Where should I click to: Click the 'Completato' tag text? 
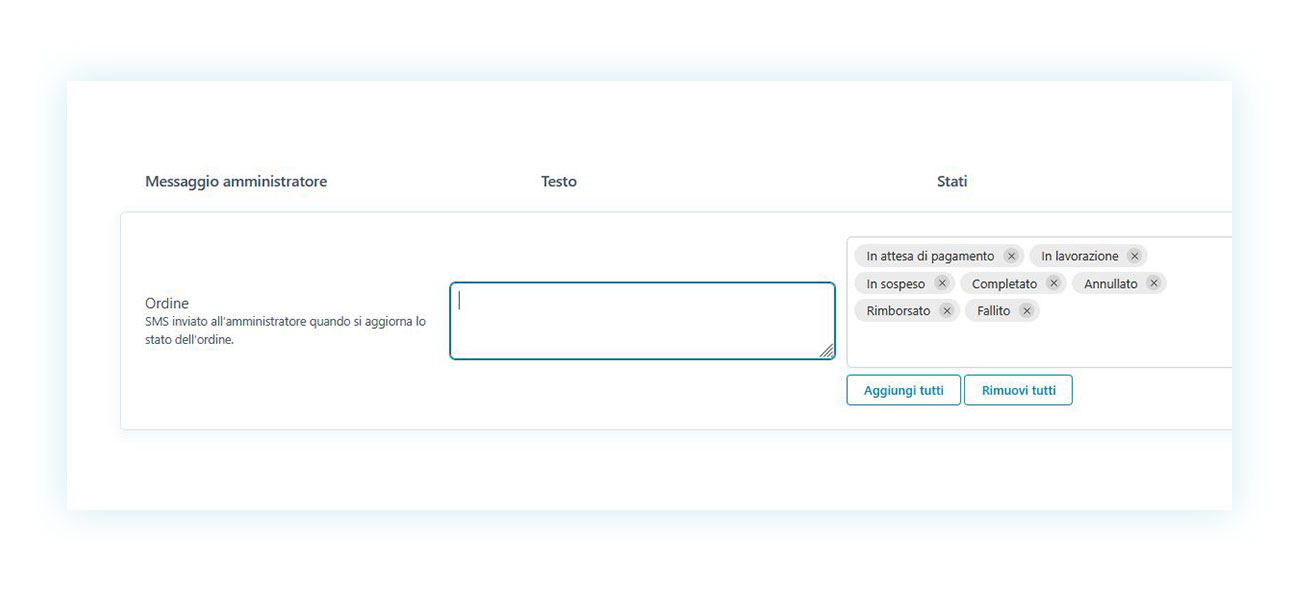1005,284
